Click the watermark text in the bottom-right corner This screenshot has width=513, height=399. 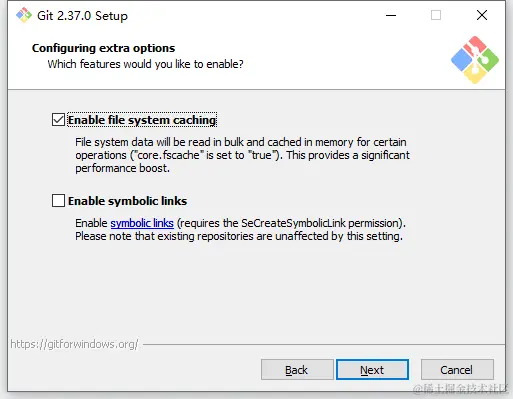pyautogui.click(x=460, y=389)
